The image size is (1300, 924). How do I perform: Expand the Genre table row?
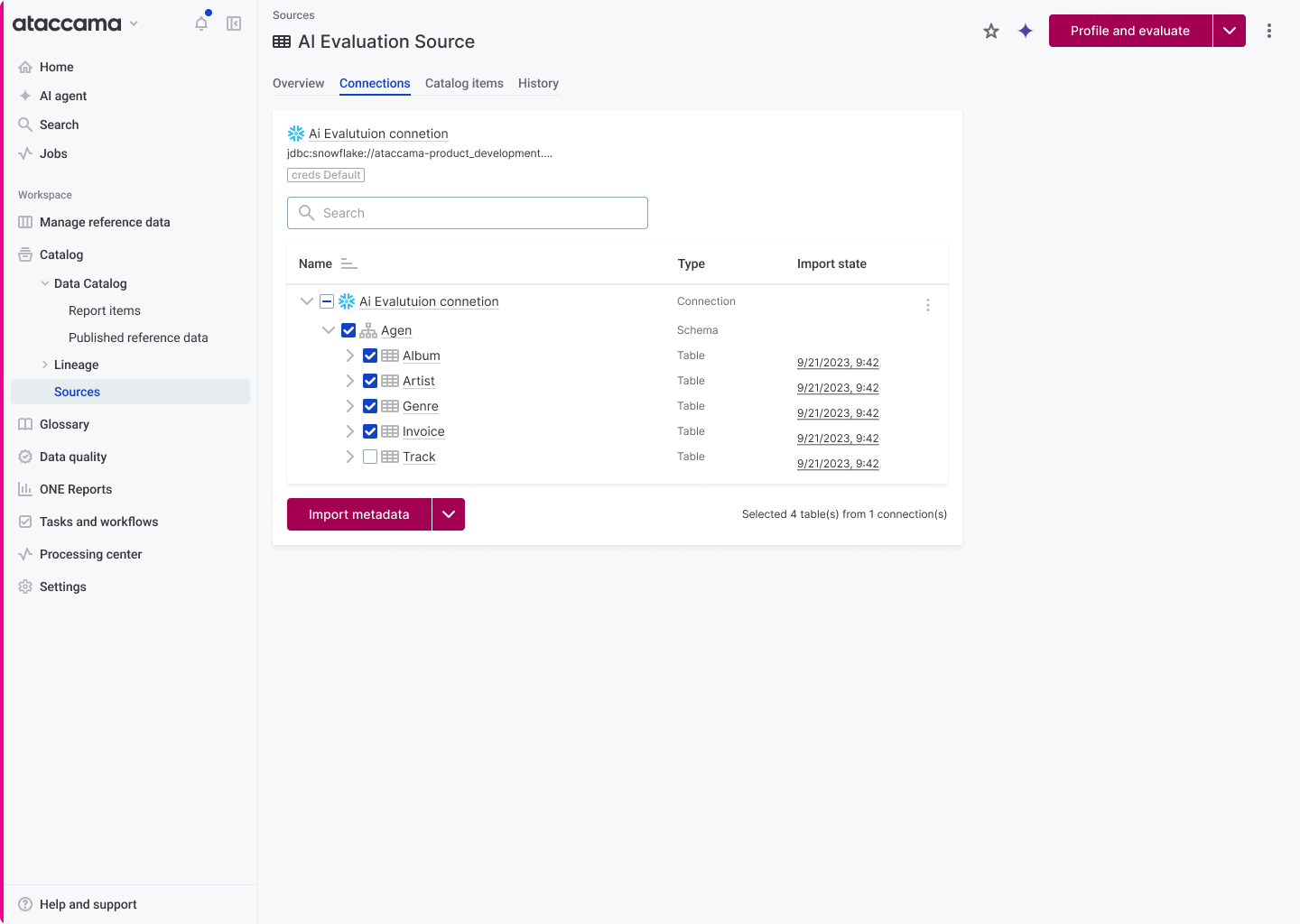click(x=350, y=406)
